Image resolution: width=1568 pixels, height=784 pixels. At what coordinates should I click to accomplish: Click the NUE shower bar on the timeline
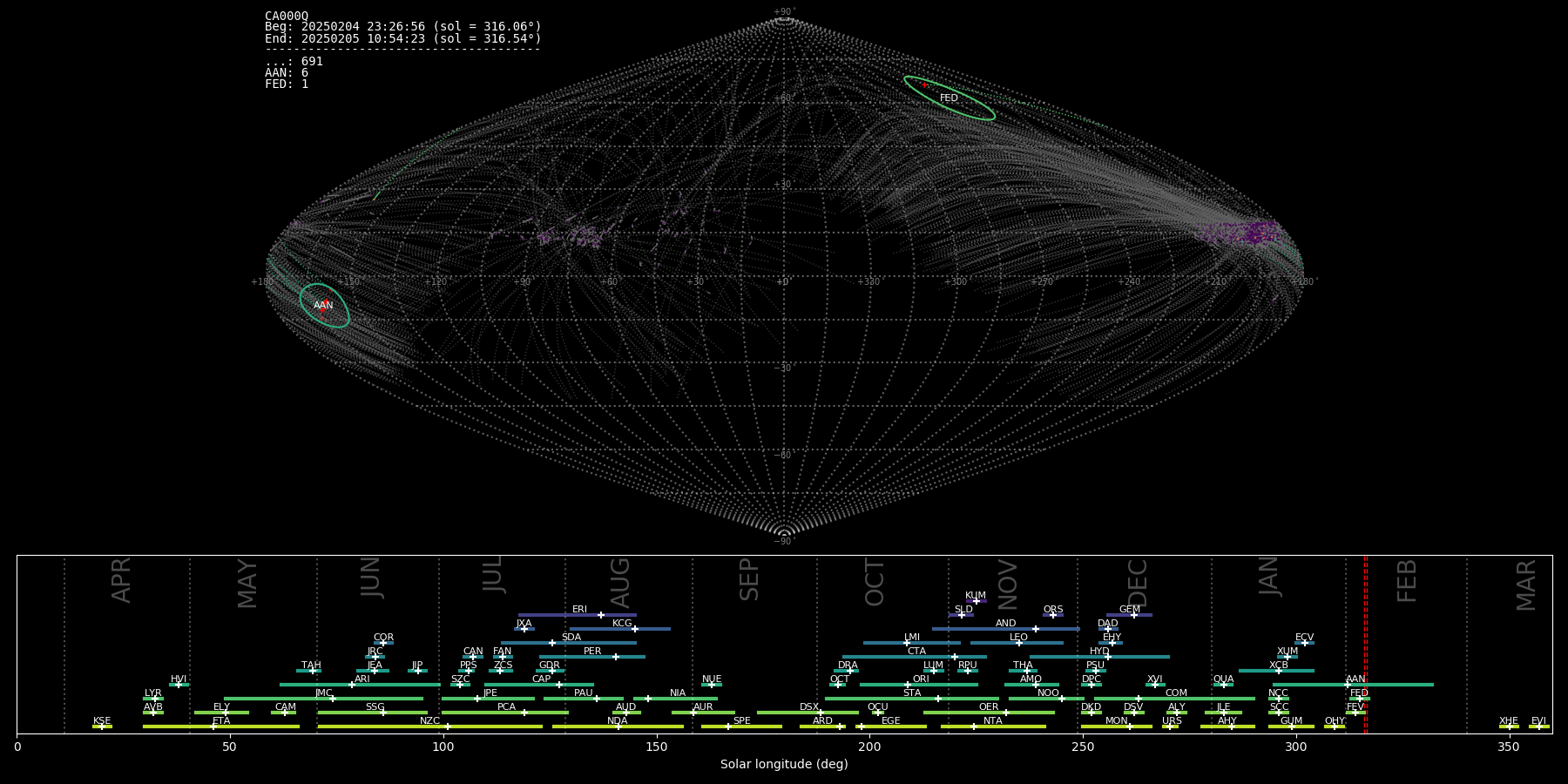[x=712, y=685]
